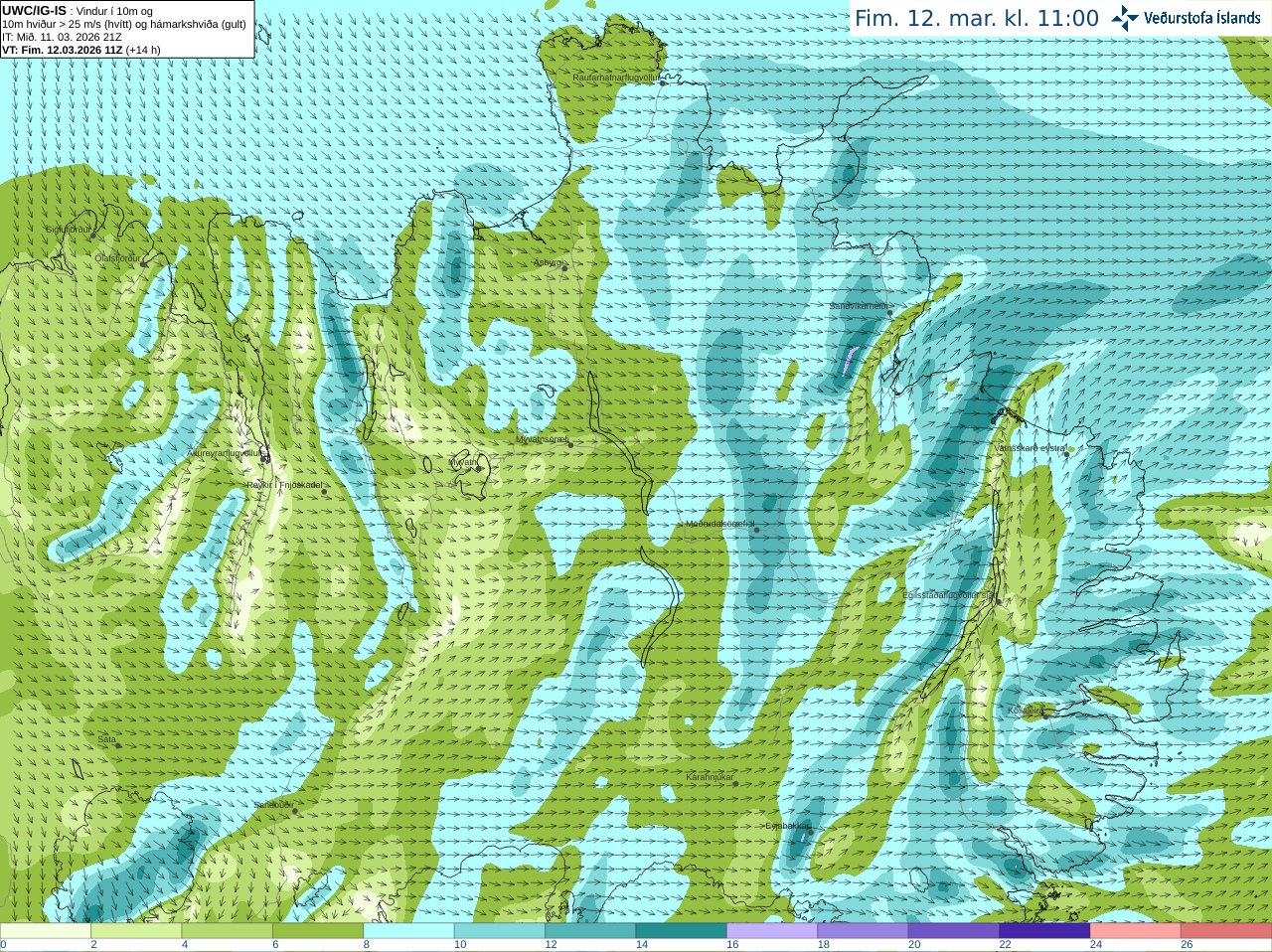The width and height of the screenshot is (1272, 952).
Task: Pick the 20–22 m/s violet legend swatch
Action: (x=954, y=931)
